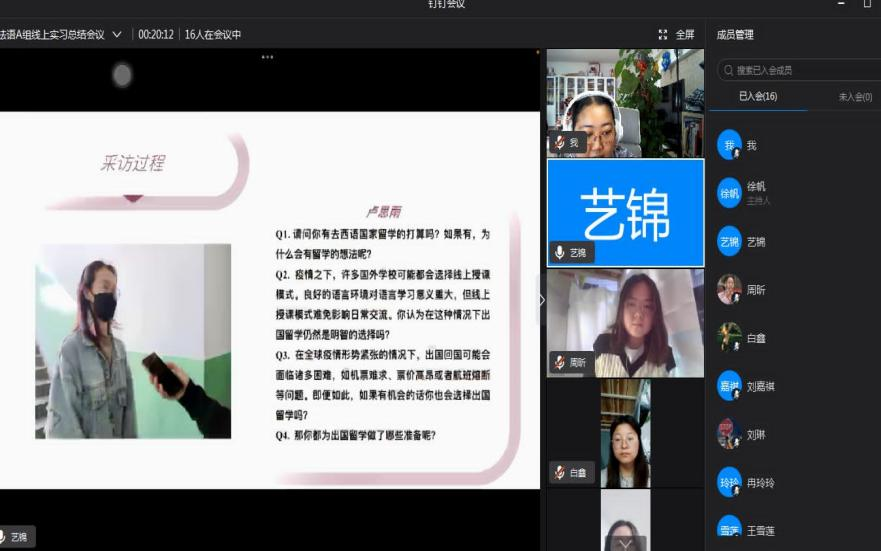Image resolution: width=881 pixels, height=551 pixels.
Task: Click 周昕's video thumbnail
Action: point(625,322)
